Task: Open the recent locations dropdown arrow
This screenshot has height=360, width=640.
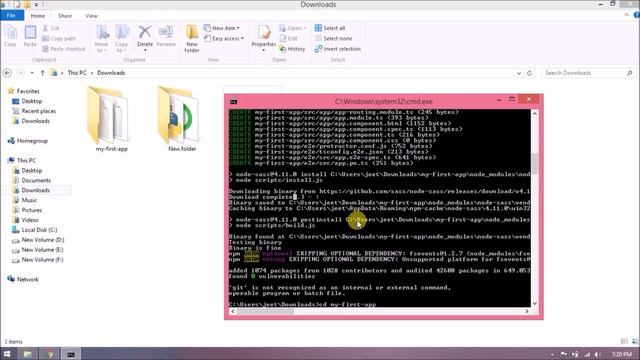Action: click(x=32, y=73)
